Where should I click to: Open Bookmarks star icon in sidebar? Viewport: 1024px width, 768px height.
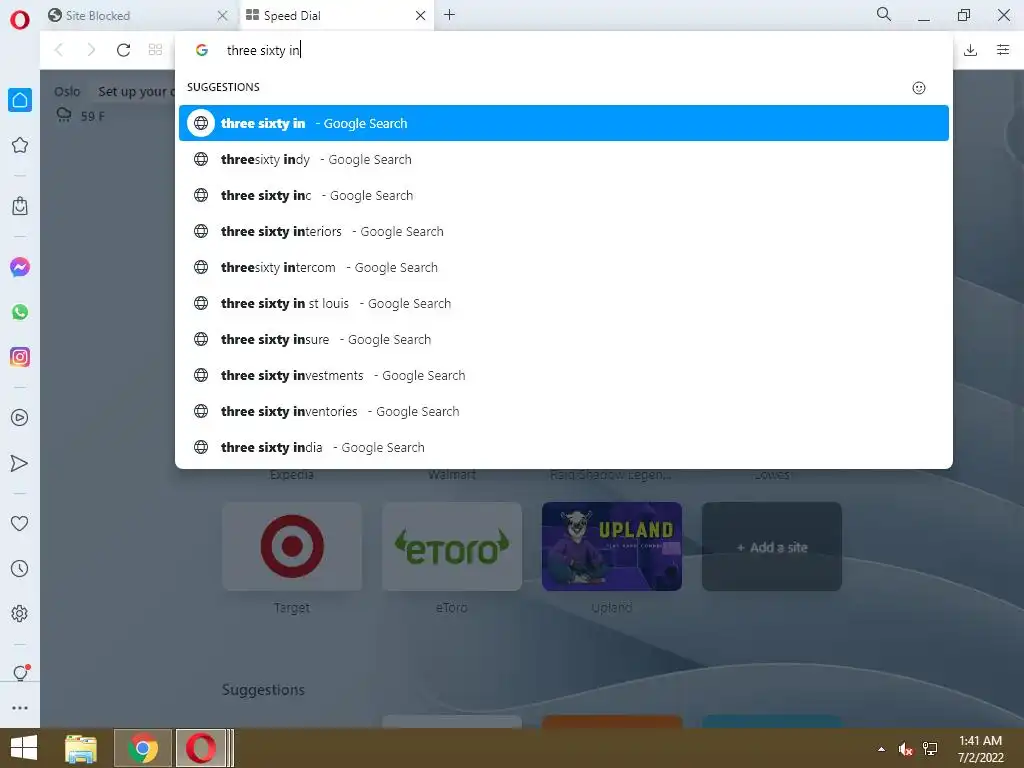pyautogui.click(x=20, y=145)
